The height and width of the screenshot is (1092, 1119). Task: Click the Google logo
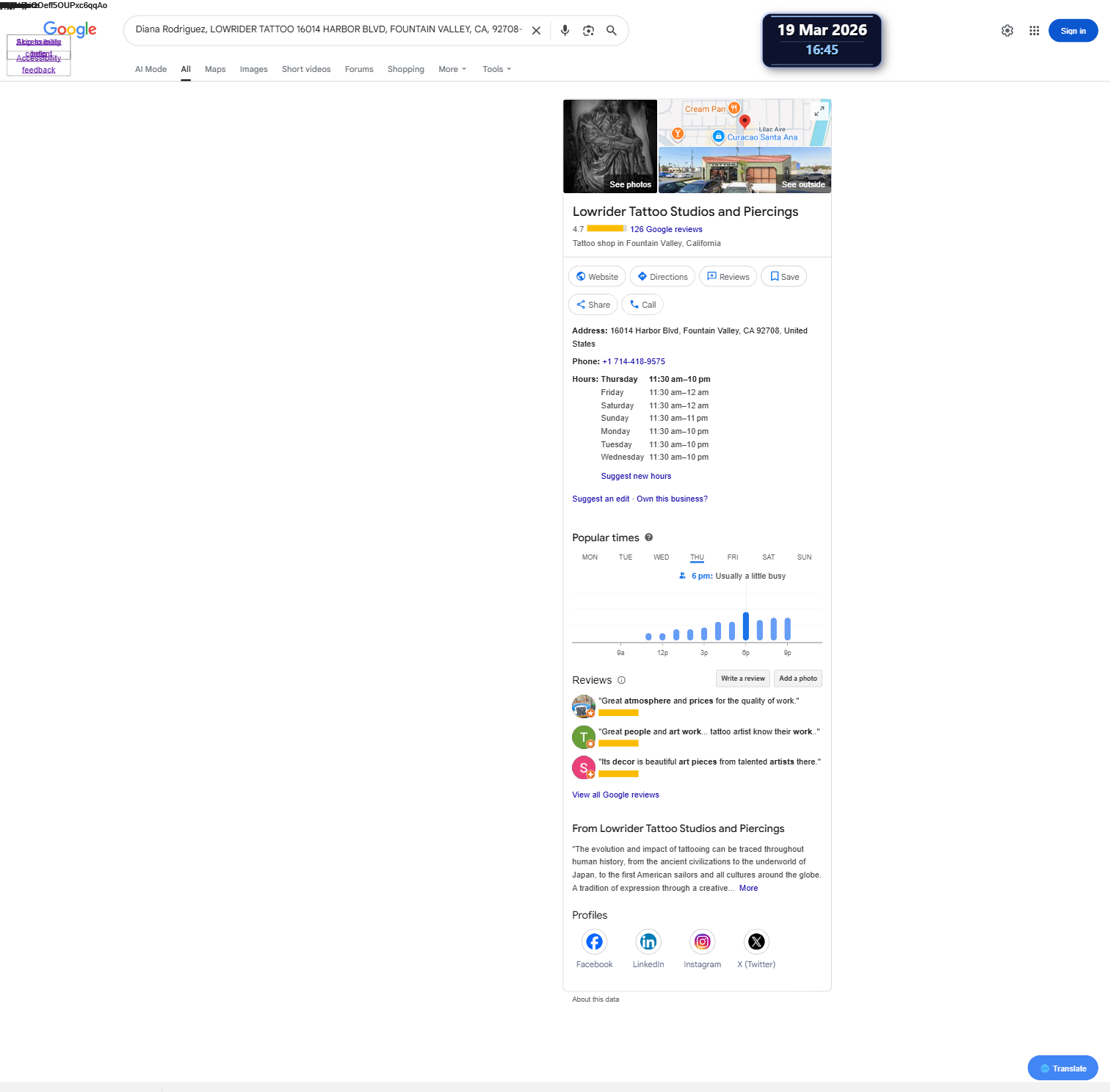tap(70, 29)
